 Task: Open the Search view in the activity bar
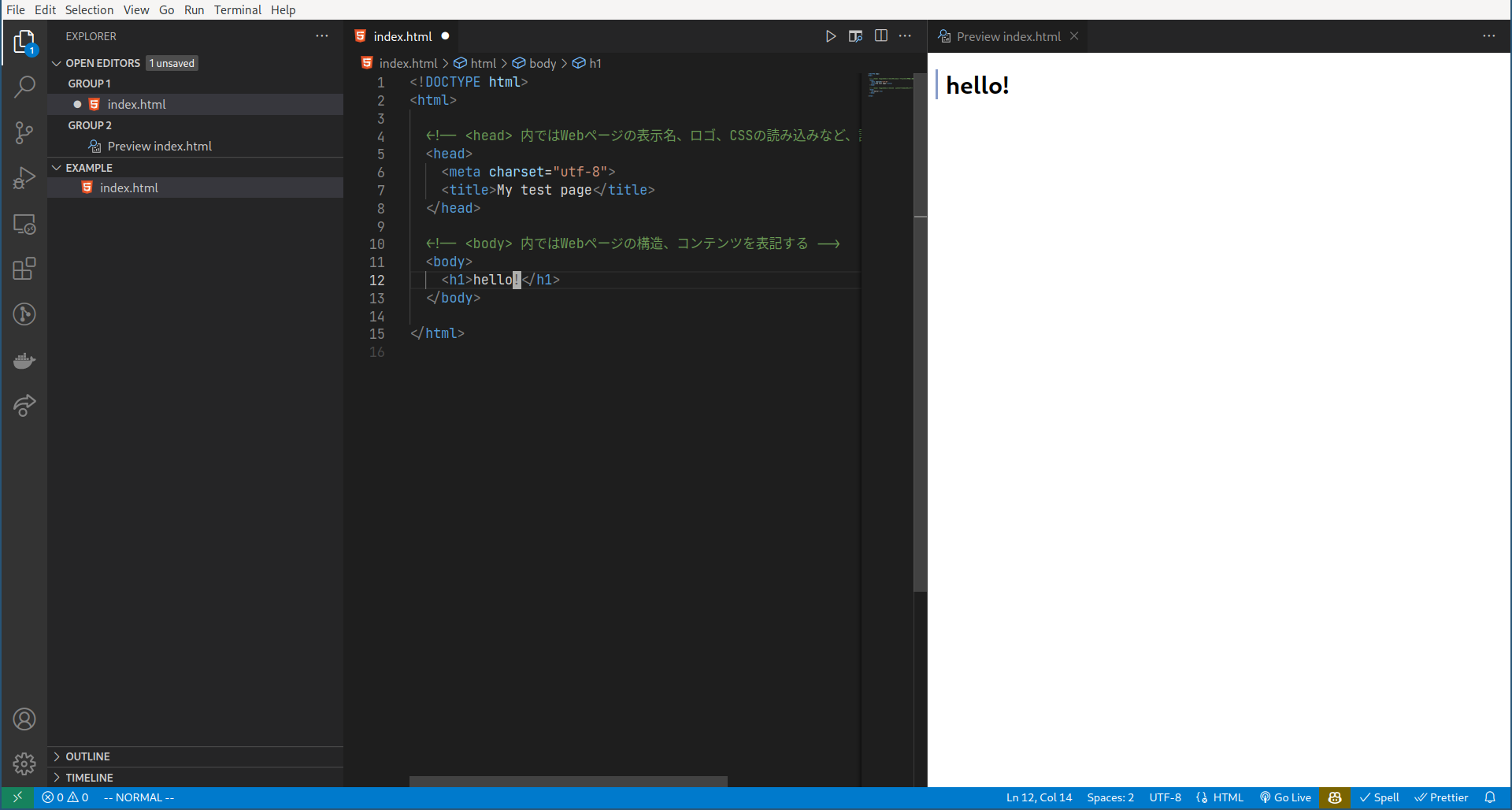pyautogui.click(x=24, y=87)
